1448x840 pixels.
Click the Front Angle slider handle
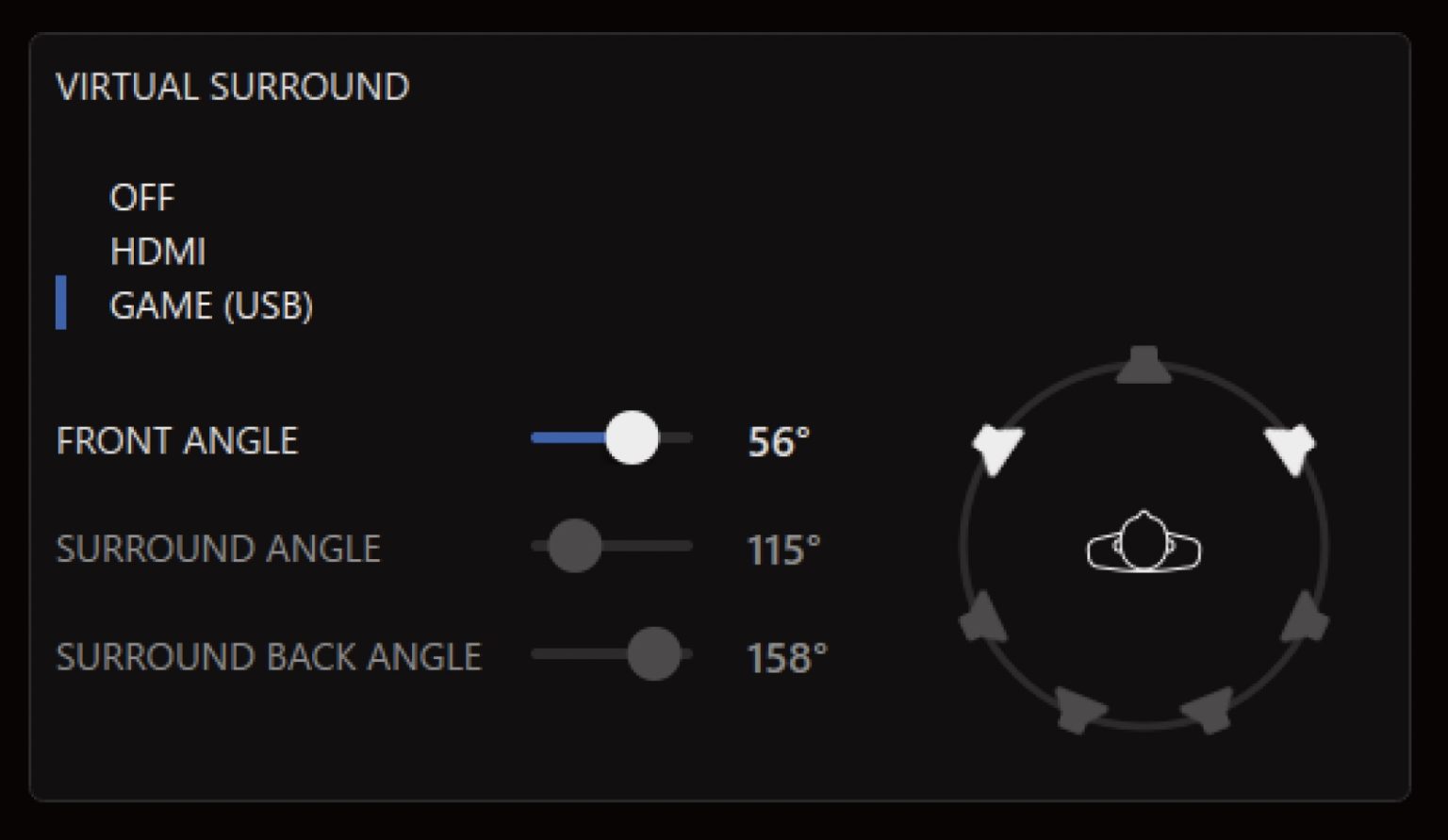pos(632,437)
